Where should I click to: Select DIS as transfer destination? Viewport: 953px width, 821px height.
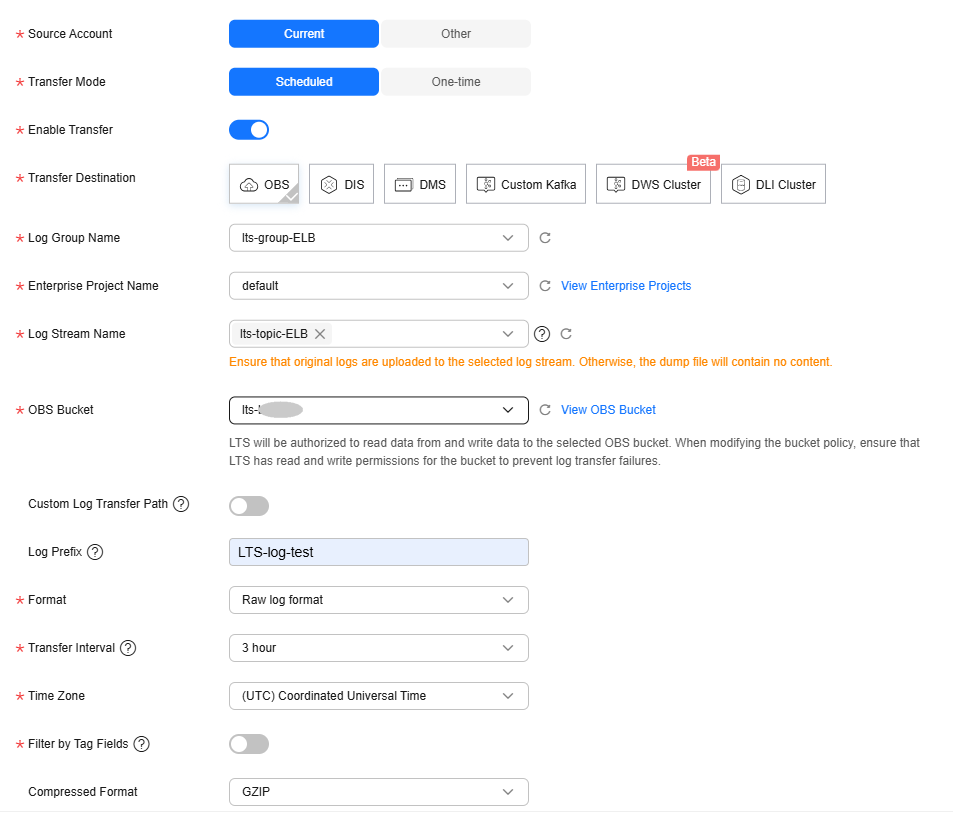coord(341,184)
